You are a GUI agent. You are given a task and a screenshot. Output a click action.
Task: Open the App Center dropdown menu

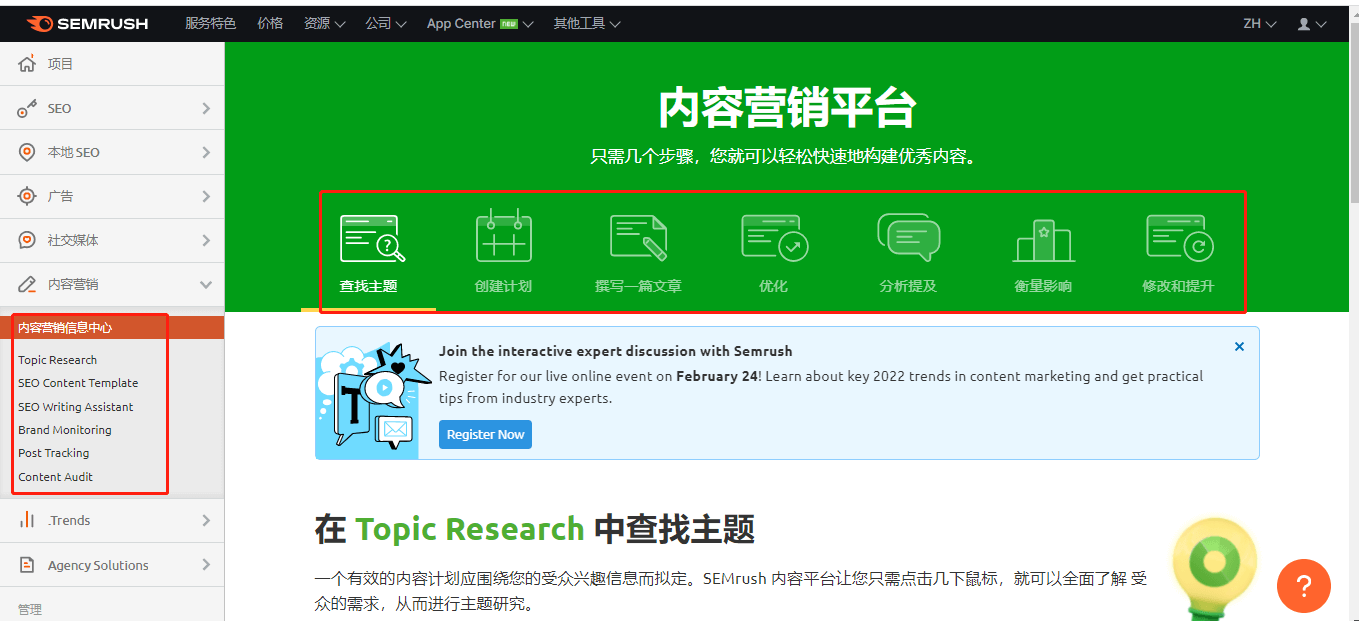tap(480, 23)
